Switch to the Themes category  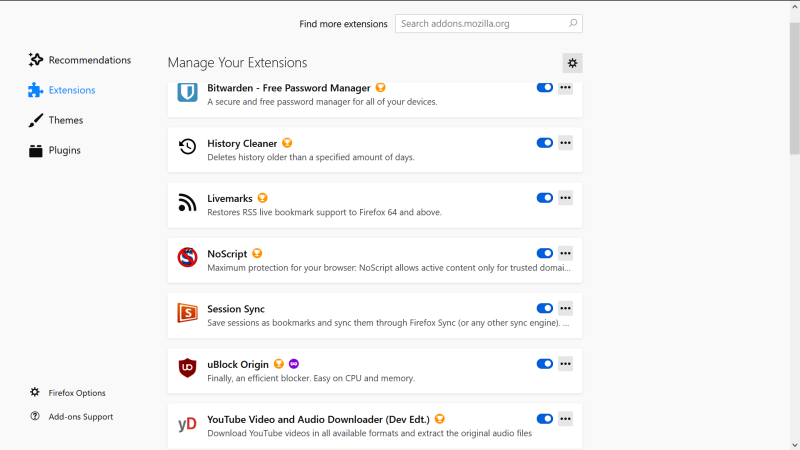coord(65,120)
